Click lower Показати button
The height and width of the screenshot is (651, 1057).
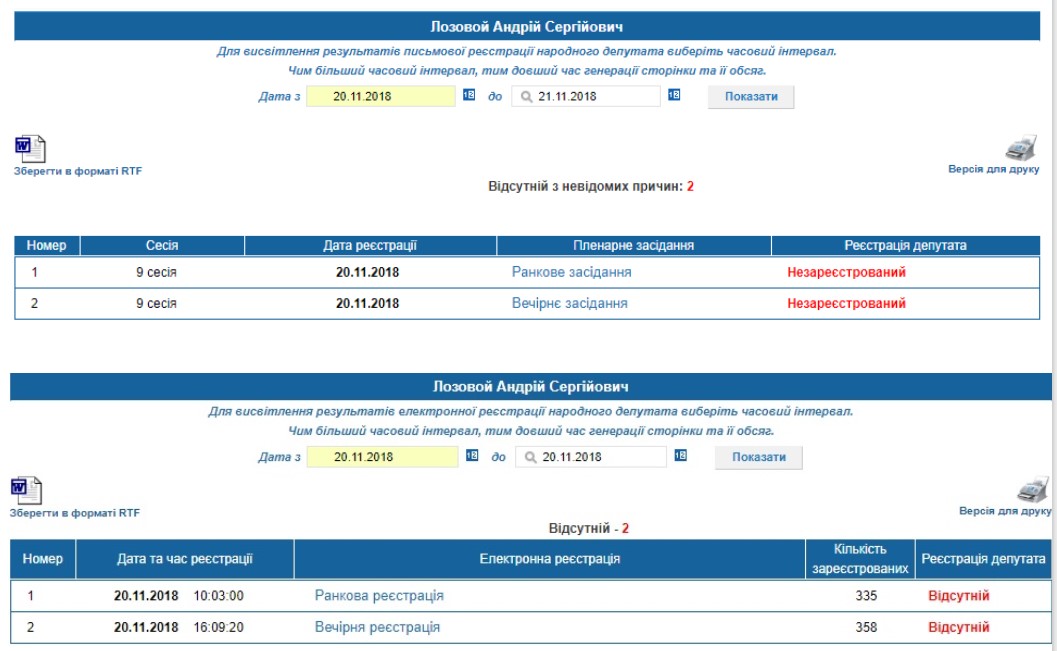pyautogui.click(x=758, y=457)
